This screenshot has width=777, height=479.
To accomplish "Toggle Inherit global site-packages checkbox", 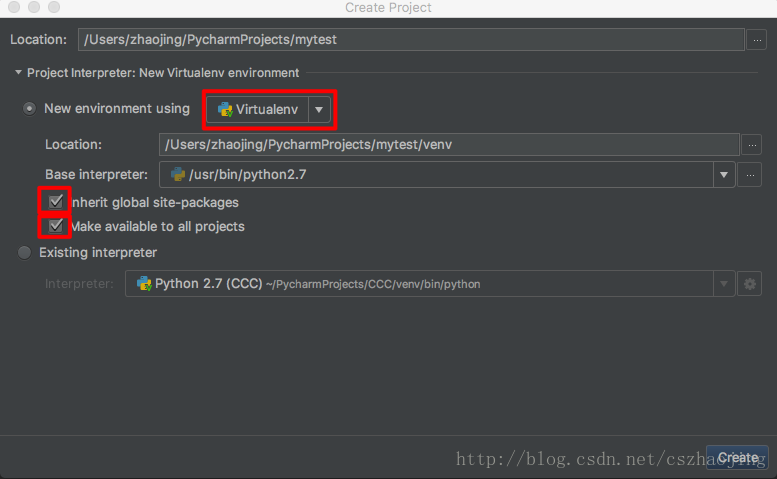I will click(x=56, y=202).
